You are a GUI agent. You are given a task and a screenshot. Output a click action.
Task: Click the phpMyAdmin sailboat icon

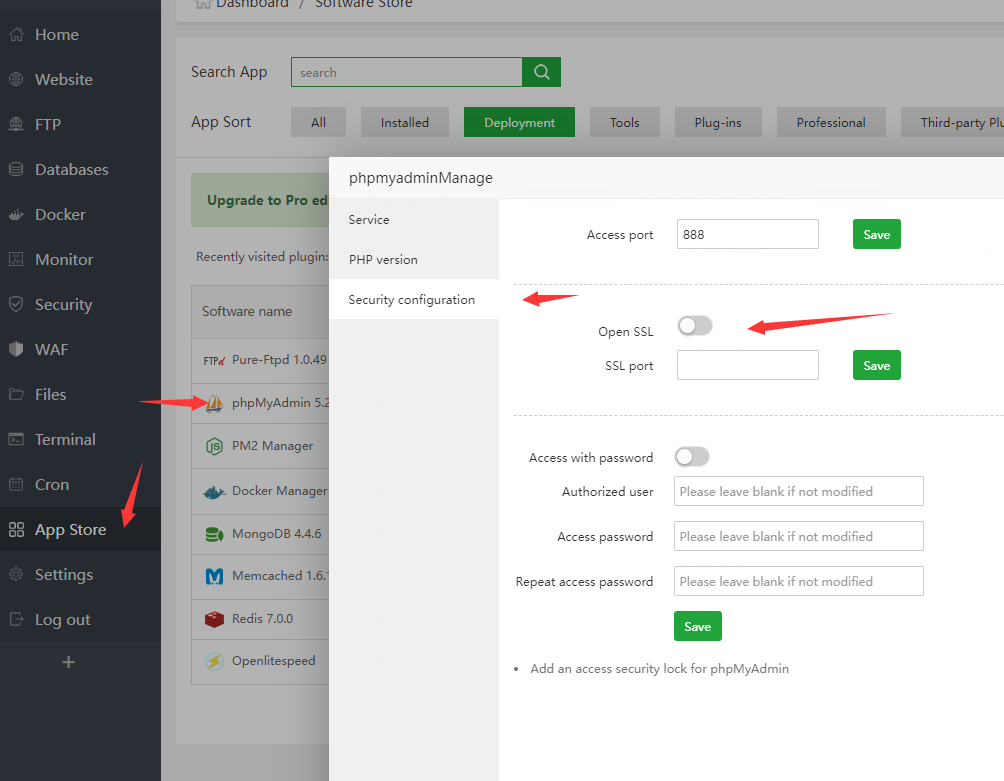pos(214,403)
